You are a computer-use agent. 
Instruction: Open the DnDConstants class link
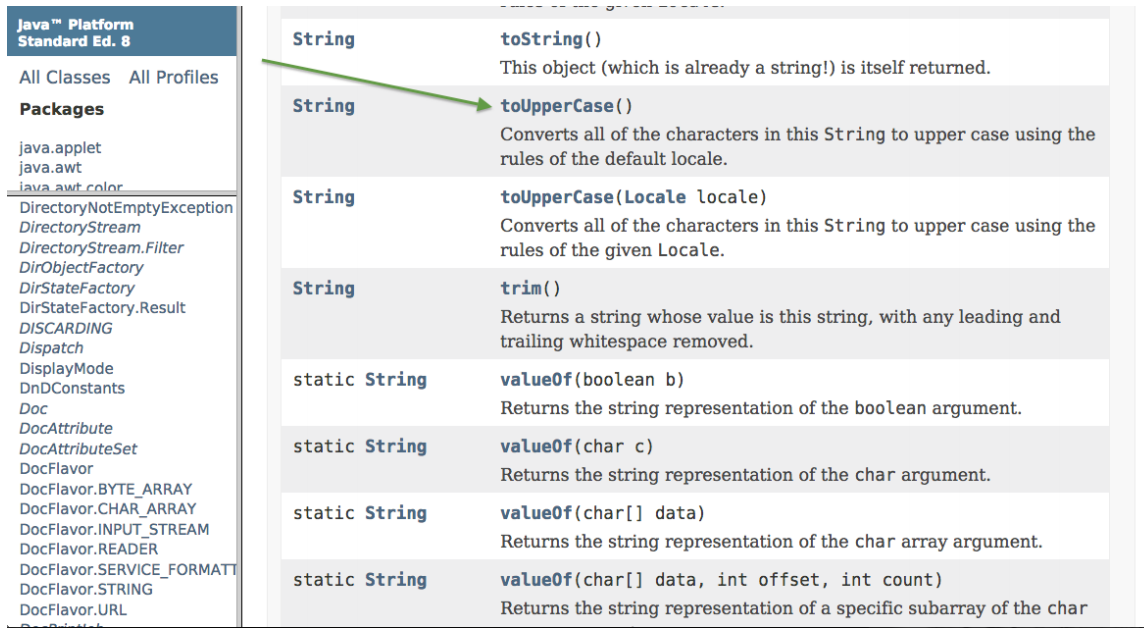pyautogui.click(x=72, y=388)
